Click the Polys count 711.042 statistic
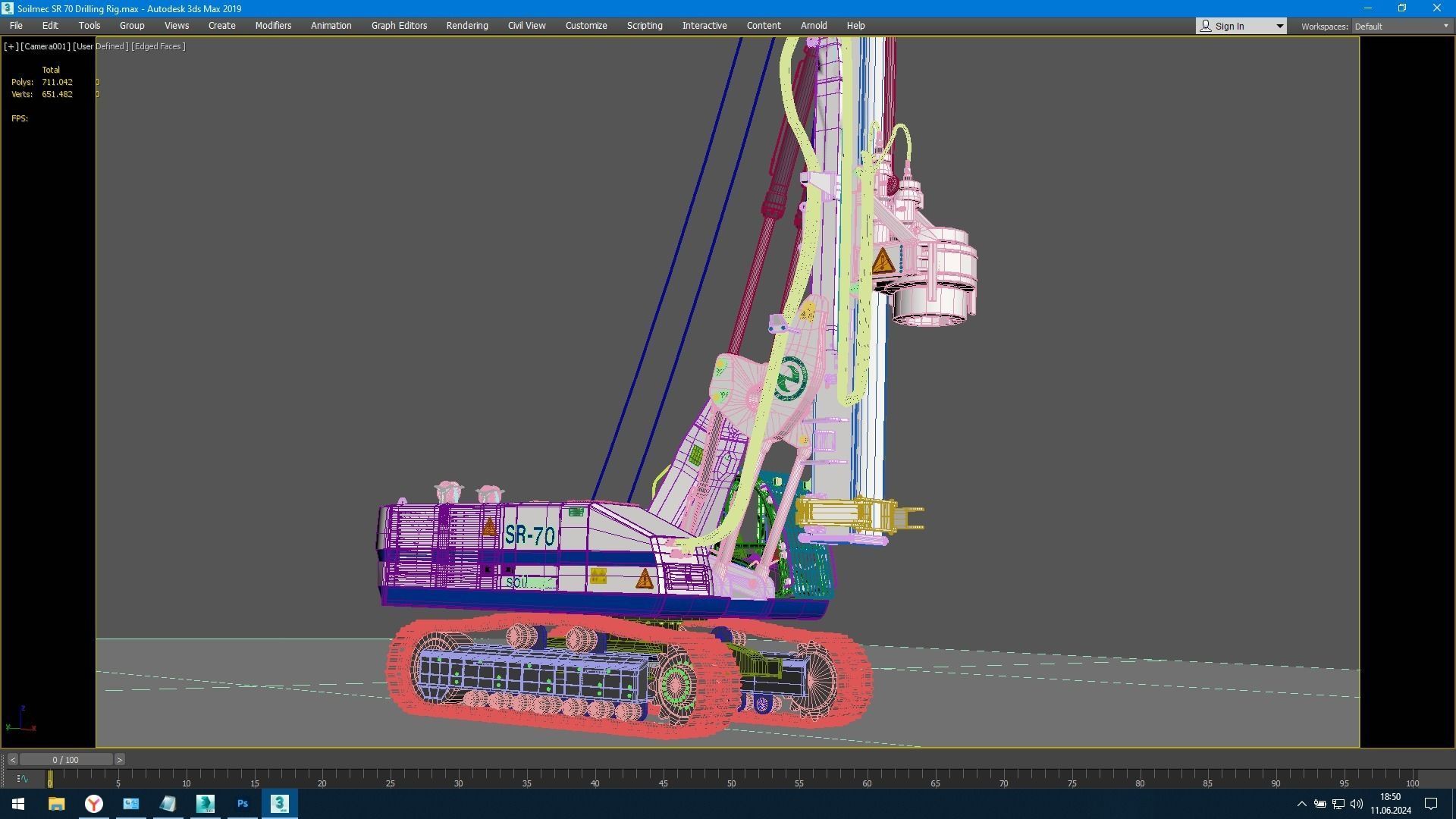1456x819 pixels. [57, 82]
